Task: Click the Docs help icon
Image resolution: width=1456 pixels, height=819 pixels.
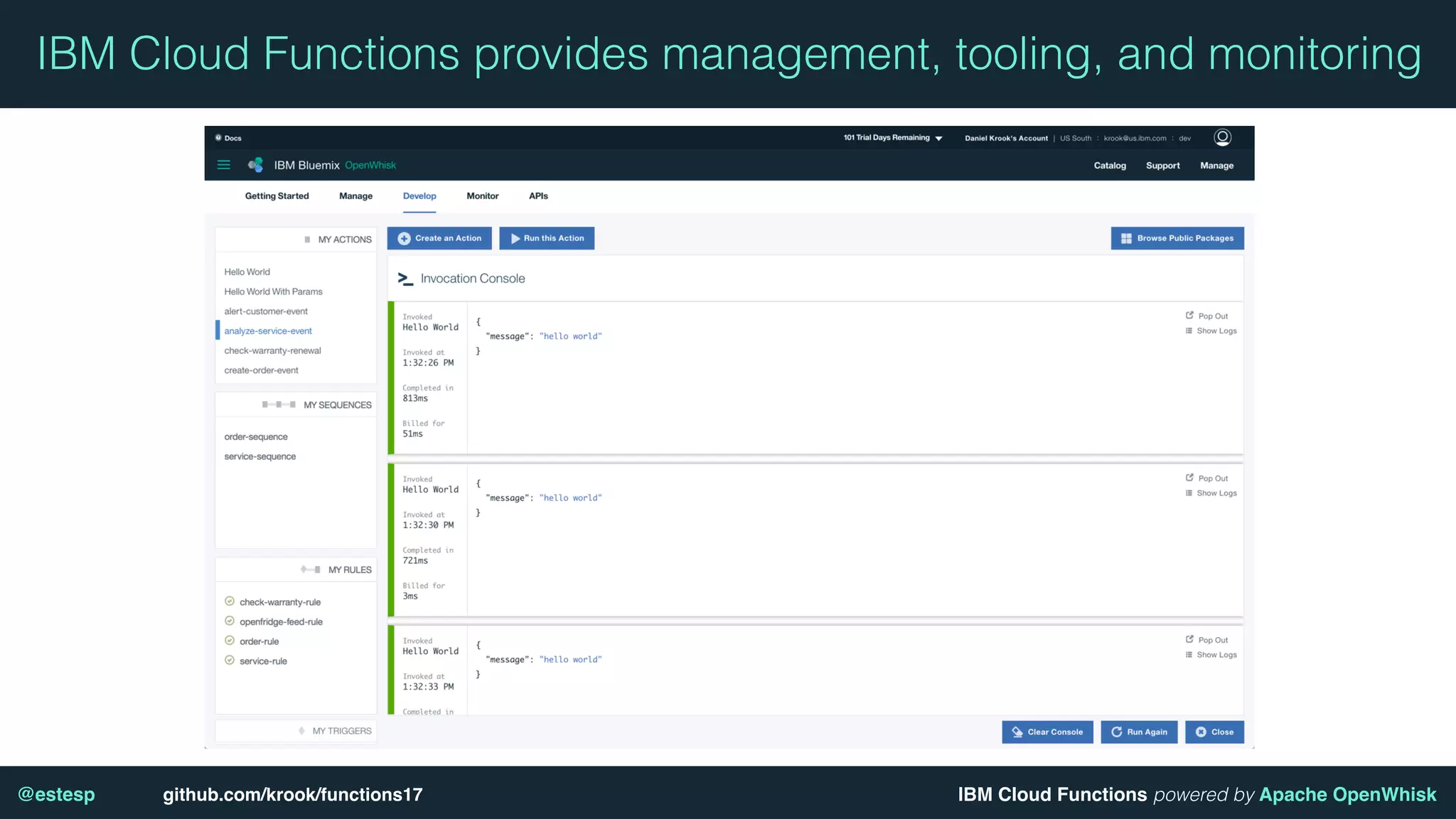Action: pyautogui.click(x=218, y=138)
